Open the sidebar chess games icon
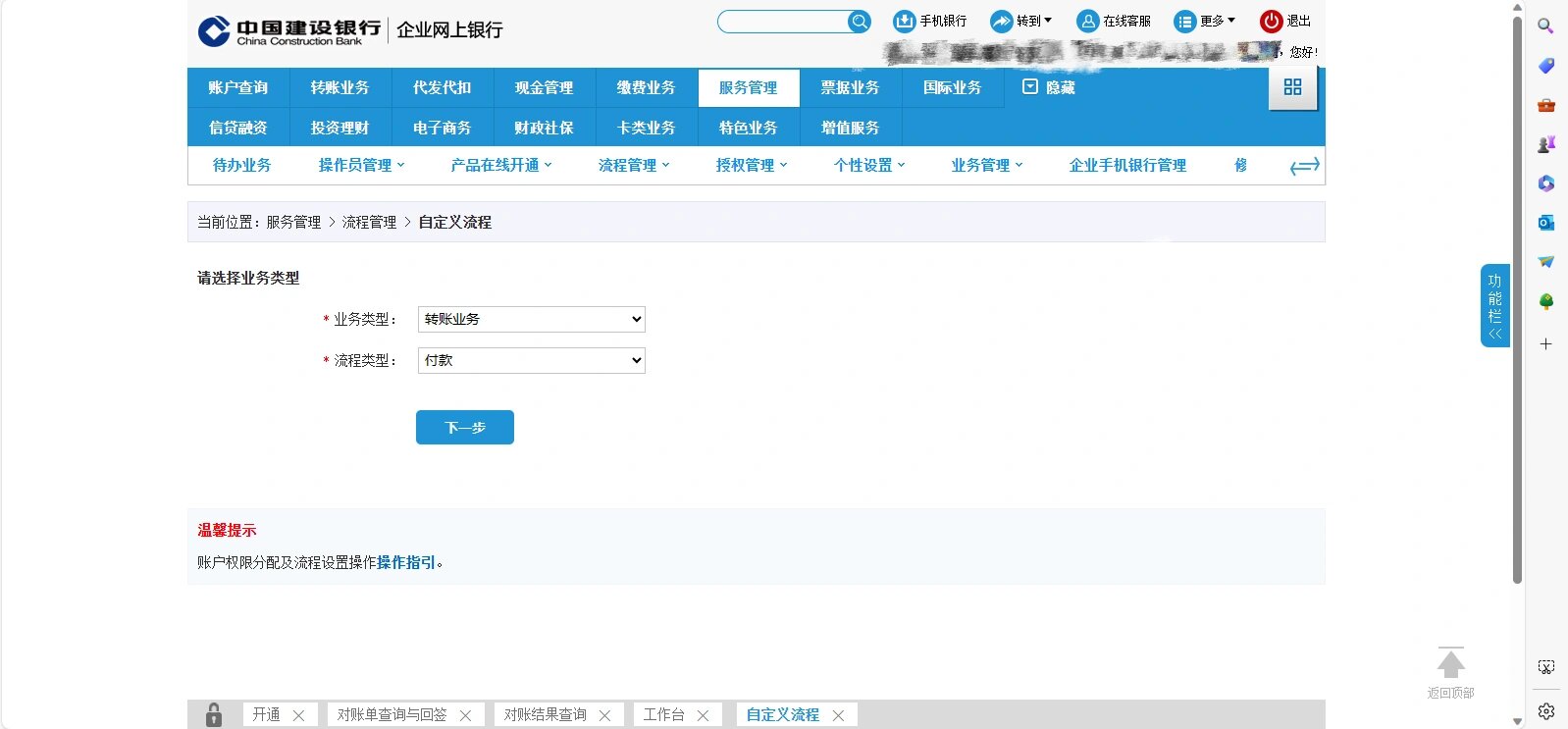Image resolution: width=1568 pixels, height=729 pixels. click(x=1546, y=144)
